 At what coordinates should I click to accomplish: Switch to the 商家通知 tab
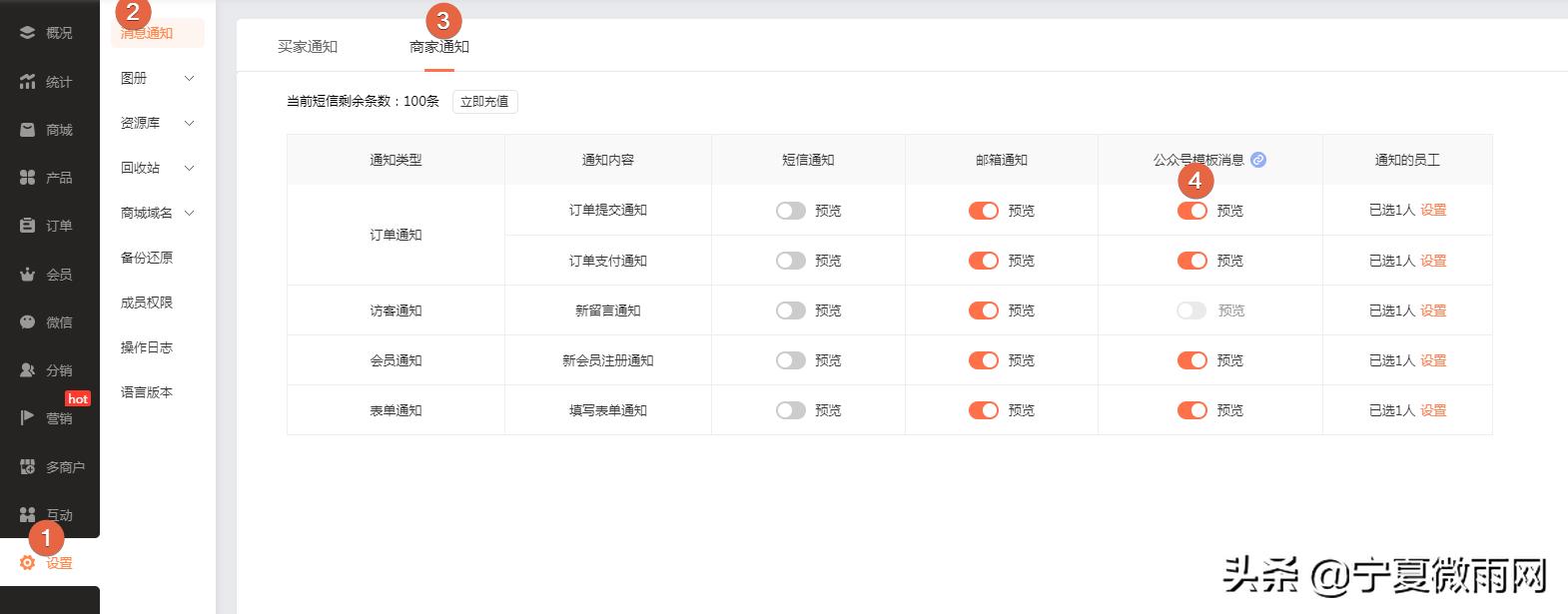[x=439, y=47]
